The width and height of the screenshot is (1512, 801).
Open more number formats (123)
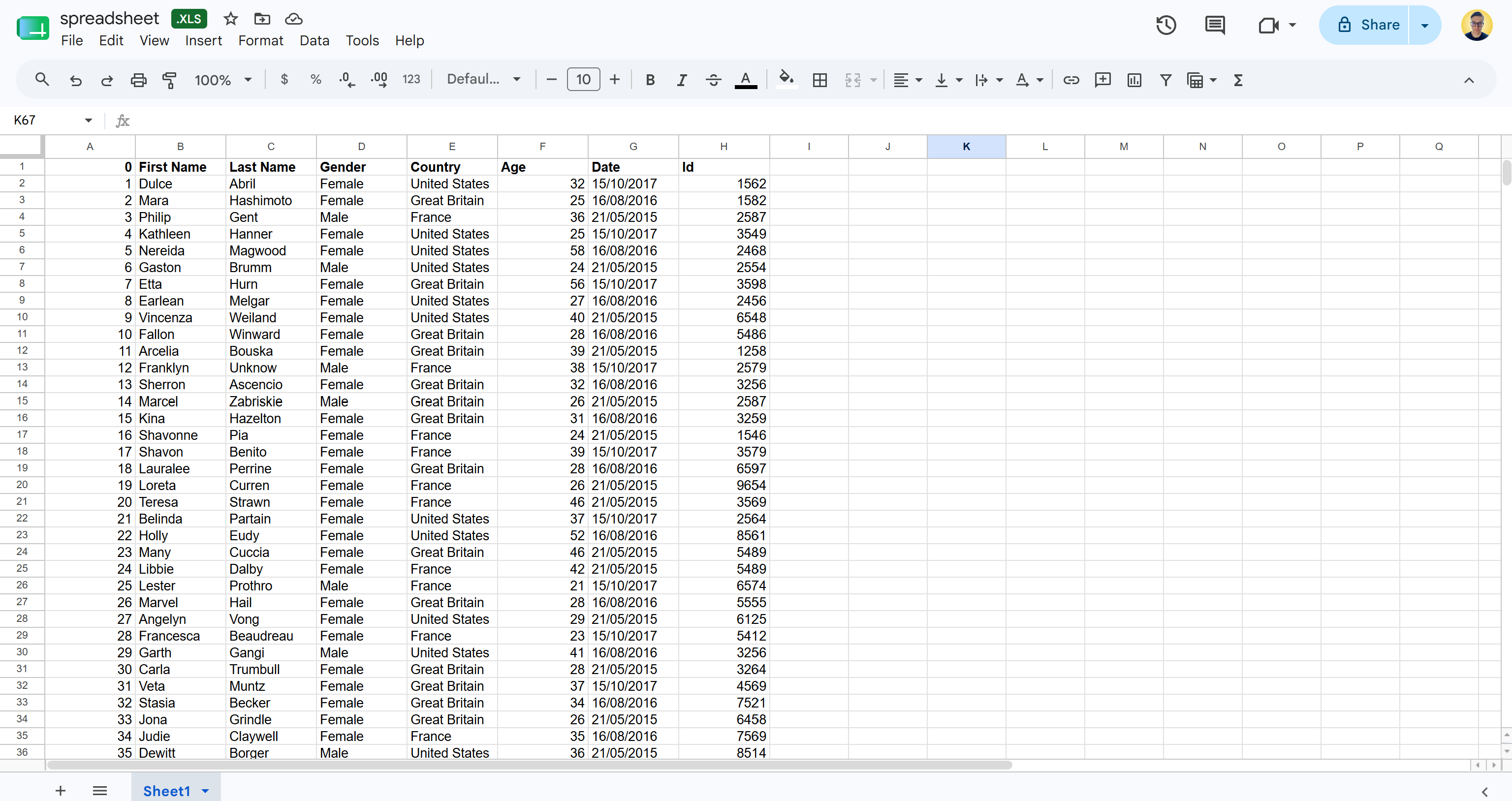[411, 79]
